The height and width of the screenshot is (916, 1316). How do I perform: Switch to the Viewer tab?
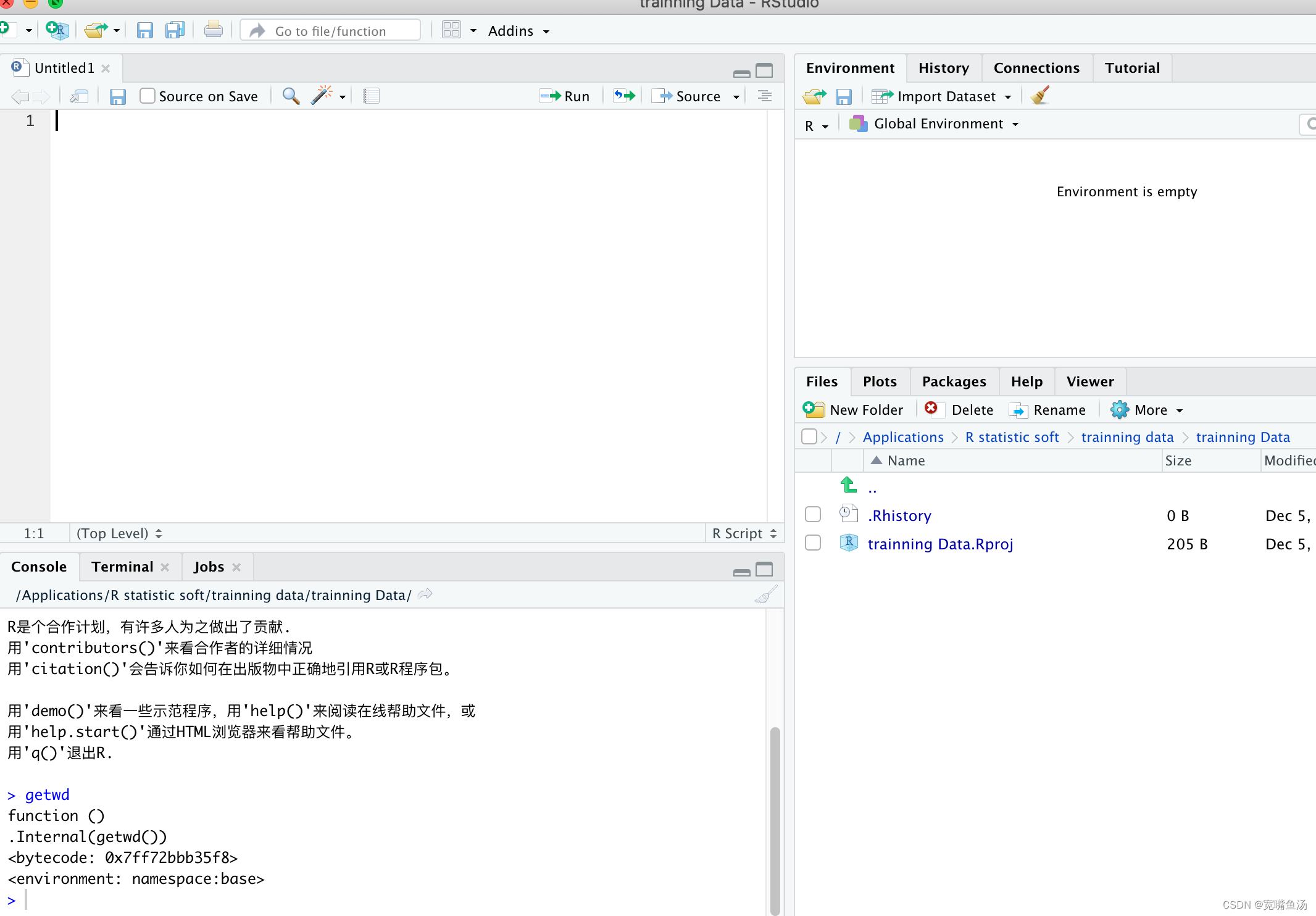(1090, 381)
